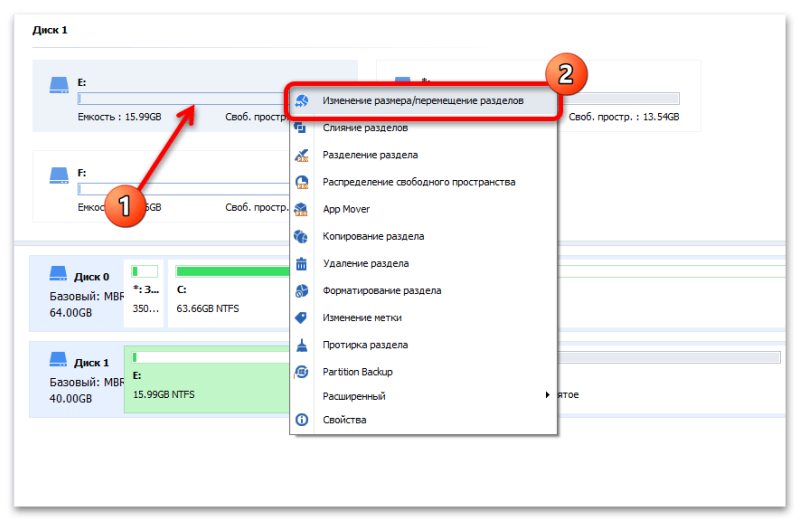800x521 pixels.
Task: Click the Resize/Move partition icon in menu
Action: [x=302, y=101]
